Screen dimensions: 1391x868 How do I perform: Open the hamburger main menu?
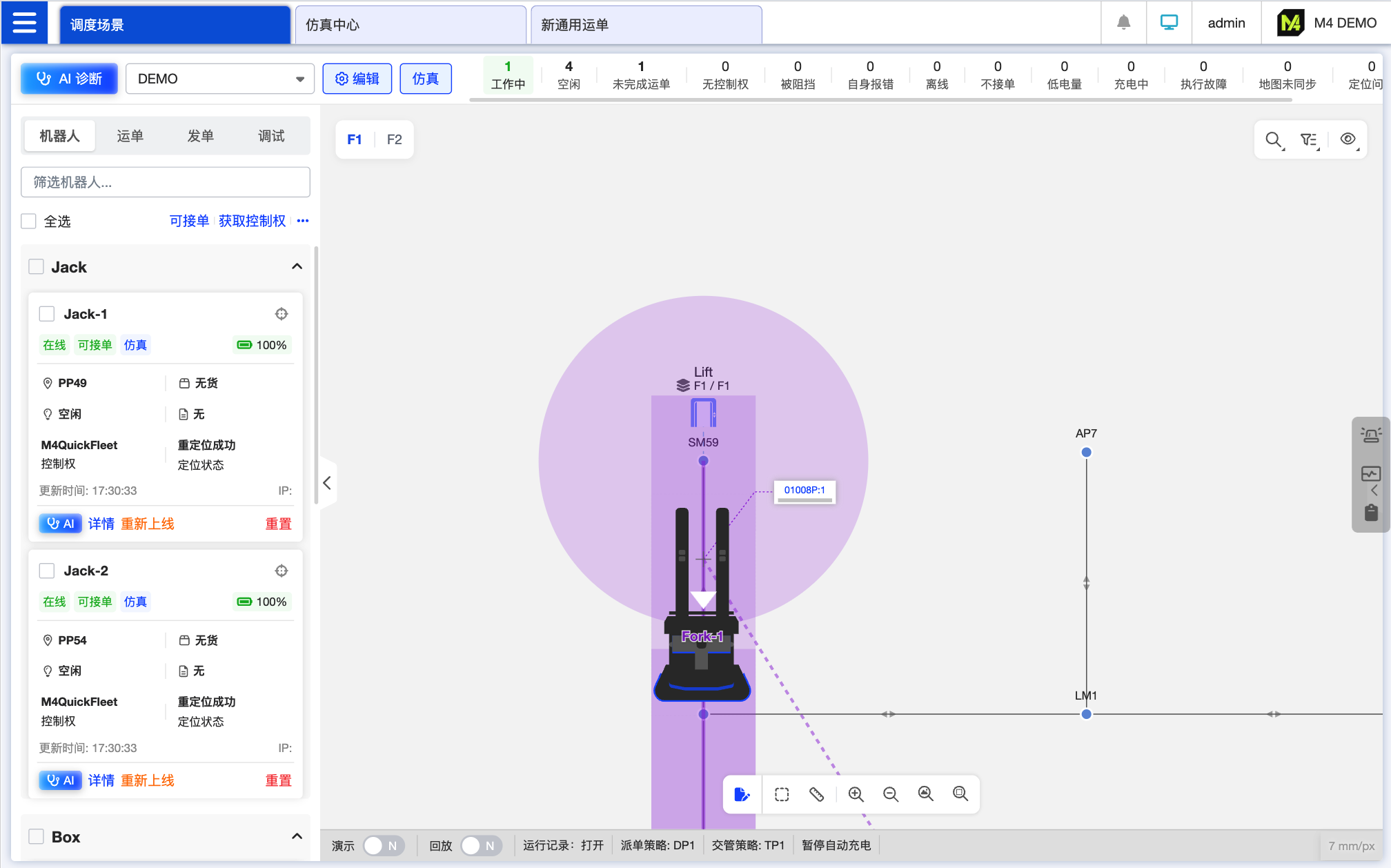point(24,23)
